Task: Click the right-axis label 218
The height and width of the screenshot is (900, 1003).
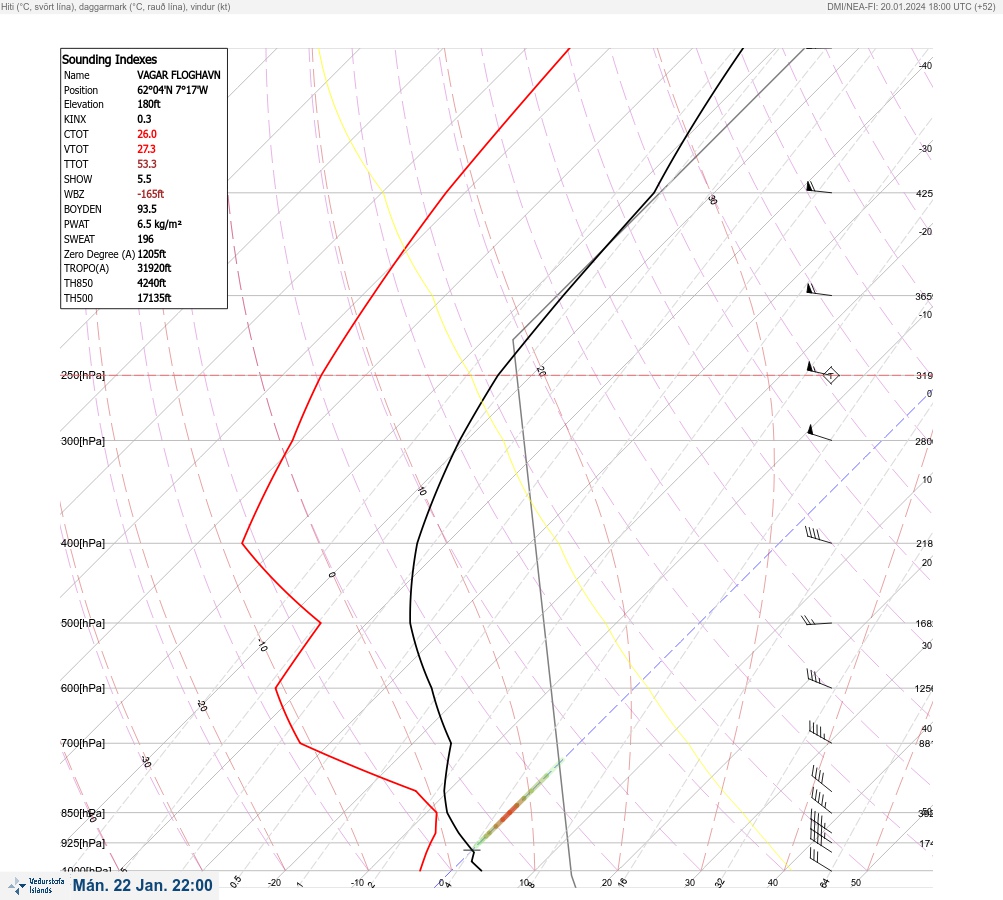Action: [x=924, y=544]
